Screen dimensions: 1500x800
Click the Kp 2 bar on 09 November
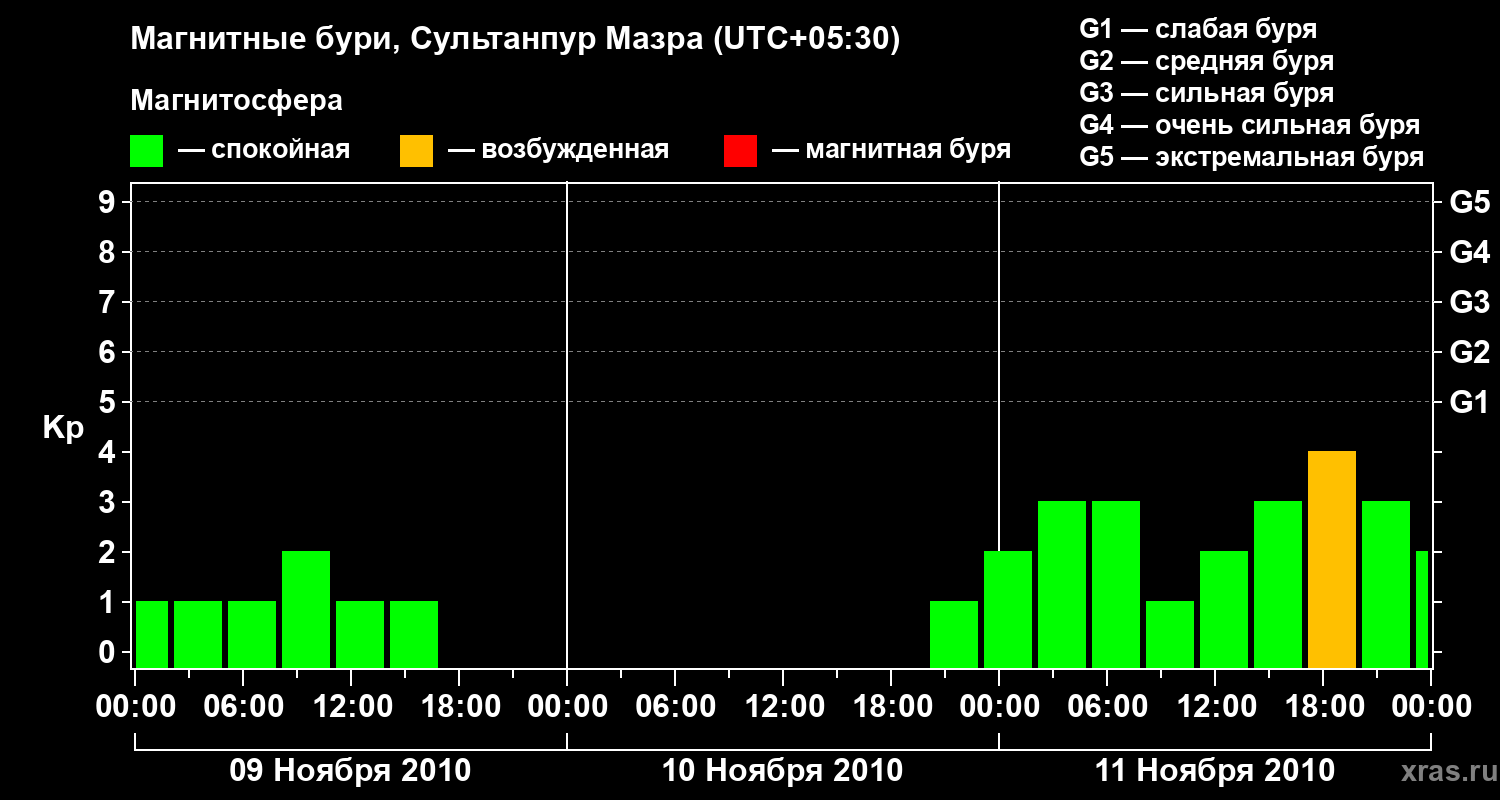306,609
